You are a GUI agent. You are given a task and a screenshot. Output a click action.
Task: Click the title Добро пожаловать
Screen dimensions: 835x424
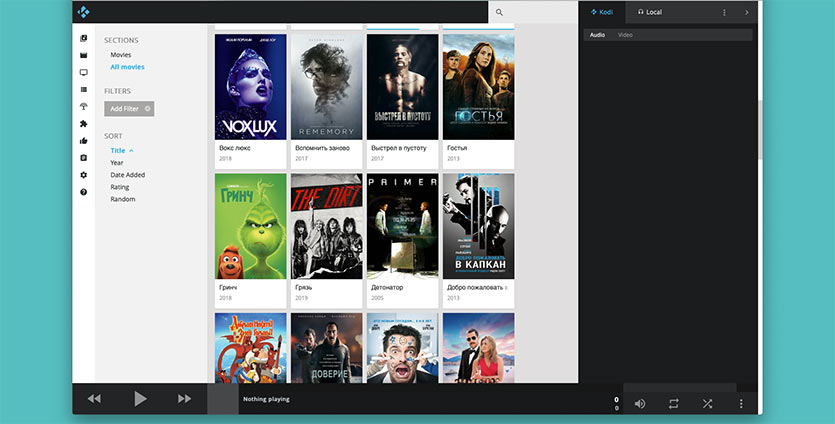pos(476,287)
